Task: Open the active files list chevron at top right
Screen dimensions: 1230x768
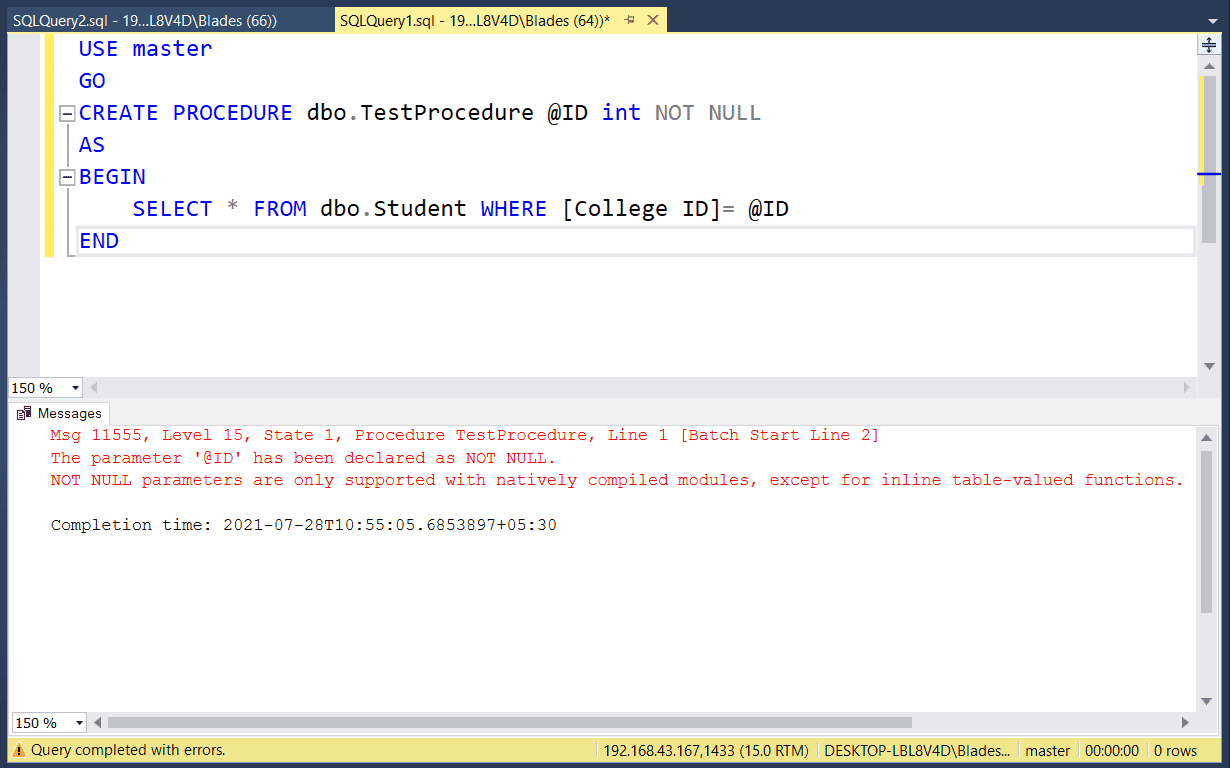Action: coord(1211,19)
